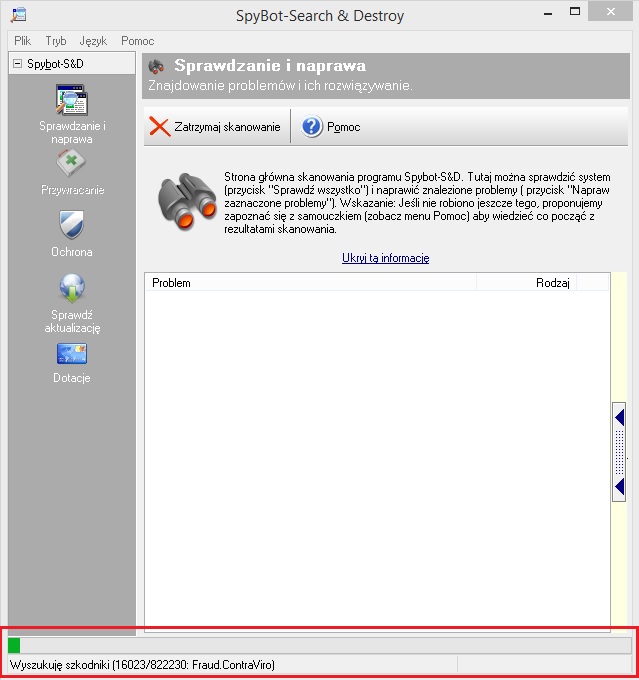Click the Sprawdź aktualizację globe icon
Viewport: 639px width, 680px height.
[x=72, y=288]
